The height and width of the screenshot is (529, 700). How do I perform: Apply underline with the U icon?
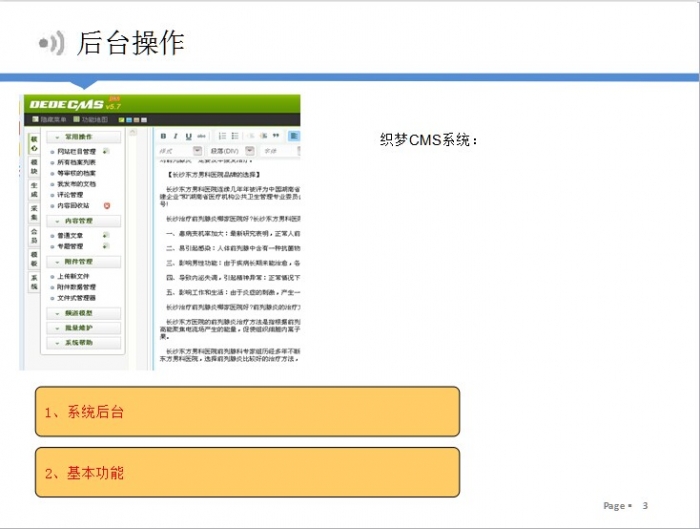(188, 136)
